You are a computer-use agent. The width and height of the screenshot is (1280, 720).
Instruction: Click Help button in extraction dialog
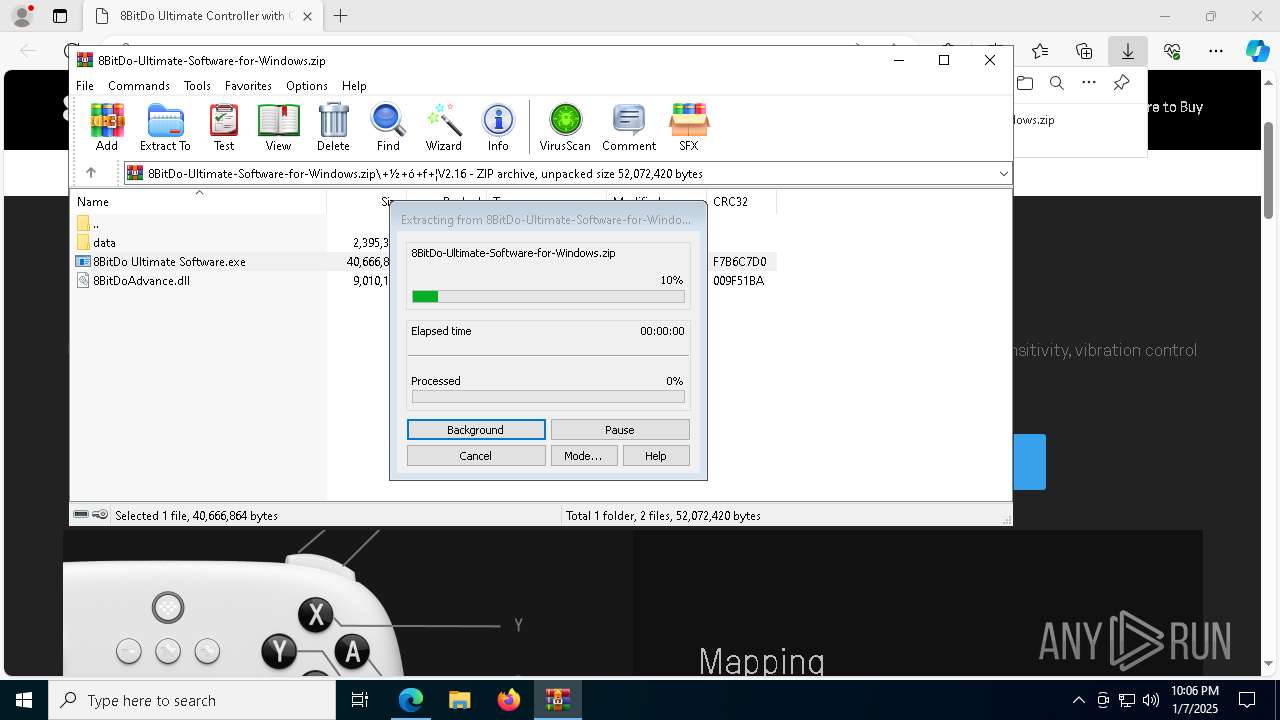tap(656, 455)
